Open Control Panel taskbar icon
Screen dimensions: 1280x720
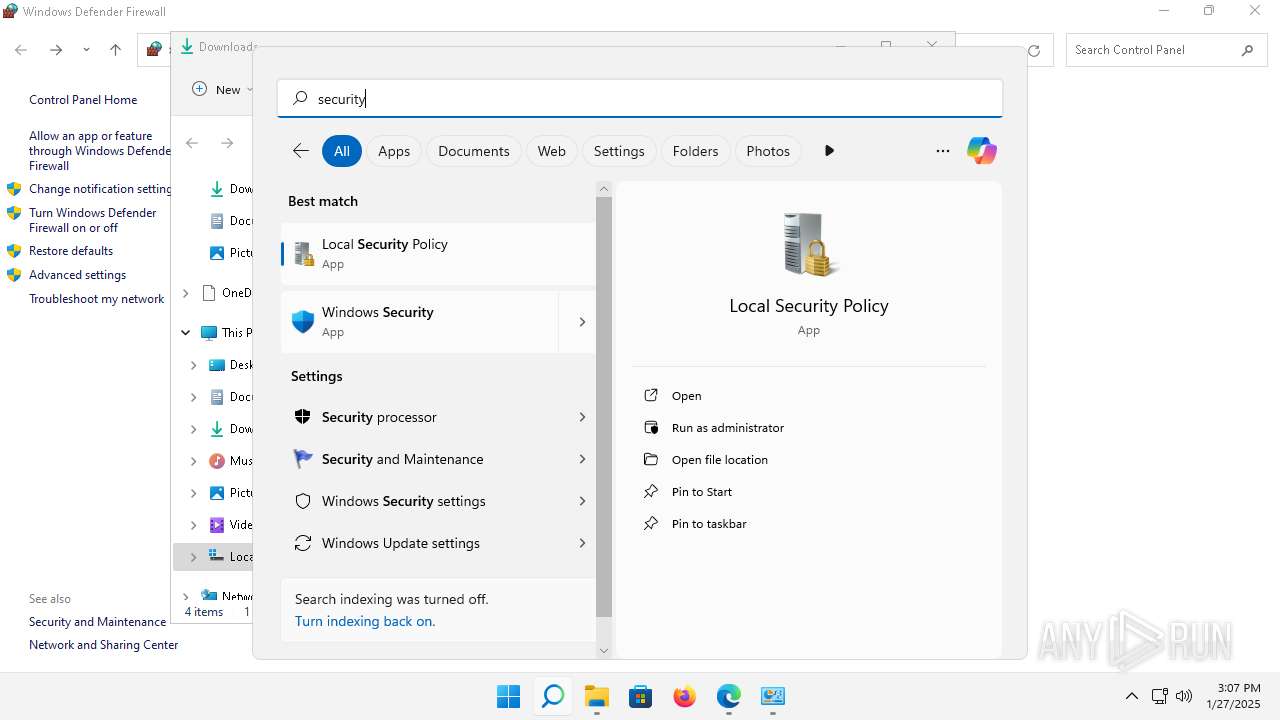point(772,696)
